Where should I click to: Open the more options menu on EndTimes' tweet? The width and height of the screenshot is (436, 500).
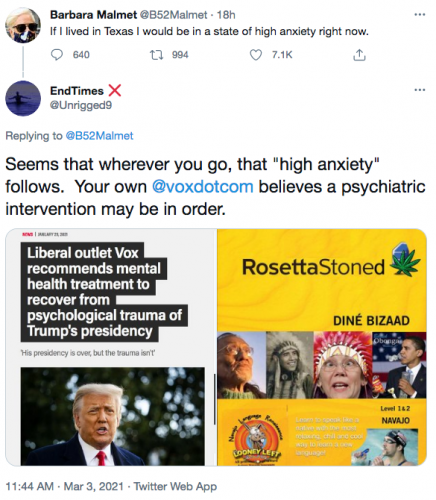420,90
